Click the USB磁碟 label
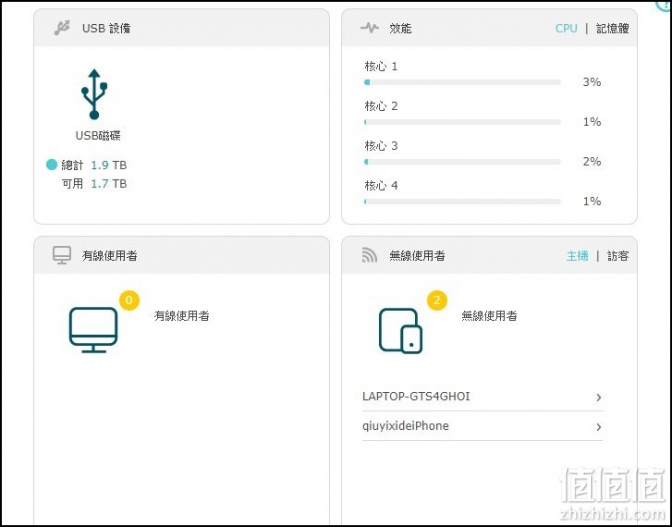This screenshot has height=527, width=672. (x=98, y=136)
